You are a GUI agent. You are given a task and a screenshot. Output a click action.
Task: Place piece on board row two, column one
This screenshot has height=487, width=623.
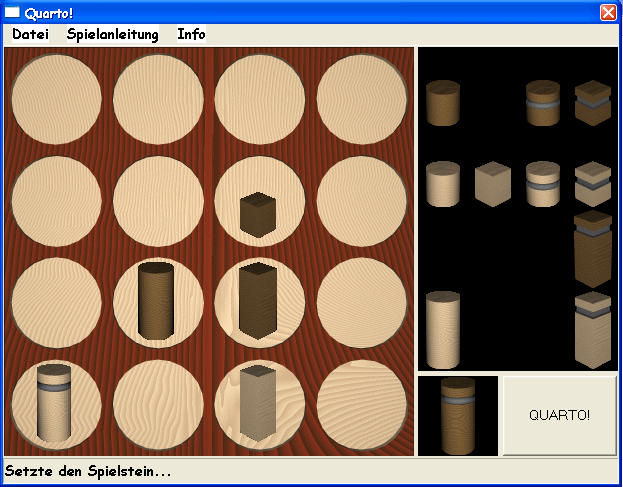click(x=56, y=201)
